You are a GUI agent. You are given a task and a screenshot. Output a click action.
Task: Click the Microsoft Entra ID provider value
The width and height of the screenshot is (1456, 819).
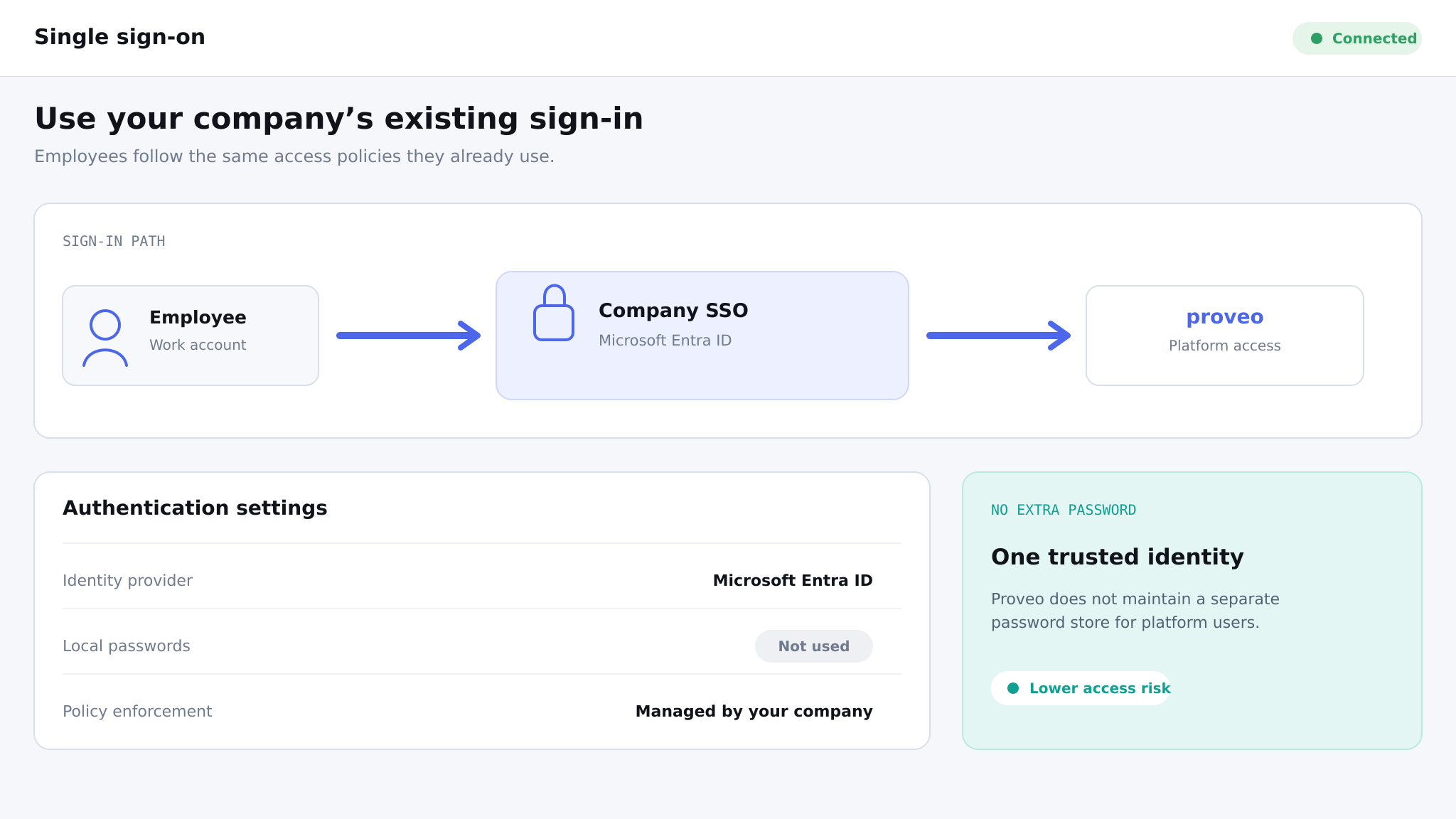(x=793, y=580)
